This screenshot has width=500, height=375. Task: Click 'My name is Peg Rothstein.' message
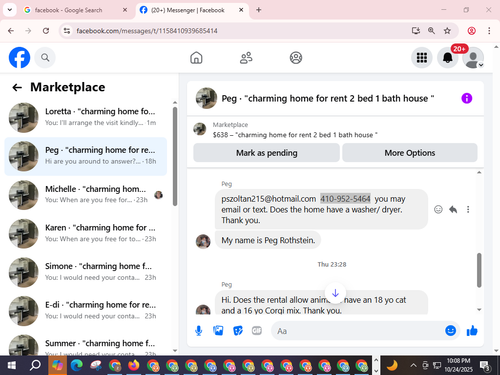coord(268,240)
